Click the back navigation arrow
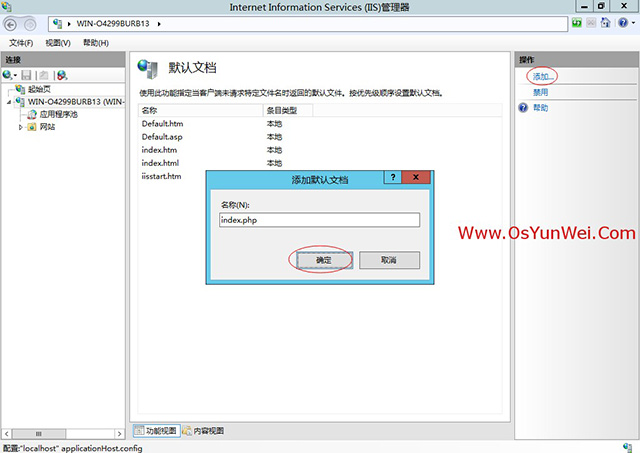 pos(12,23)
